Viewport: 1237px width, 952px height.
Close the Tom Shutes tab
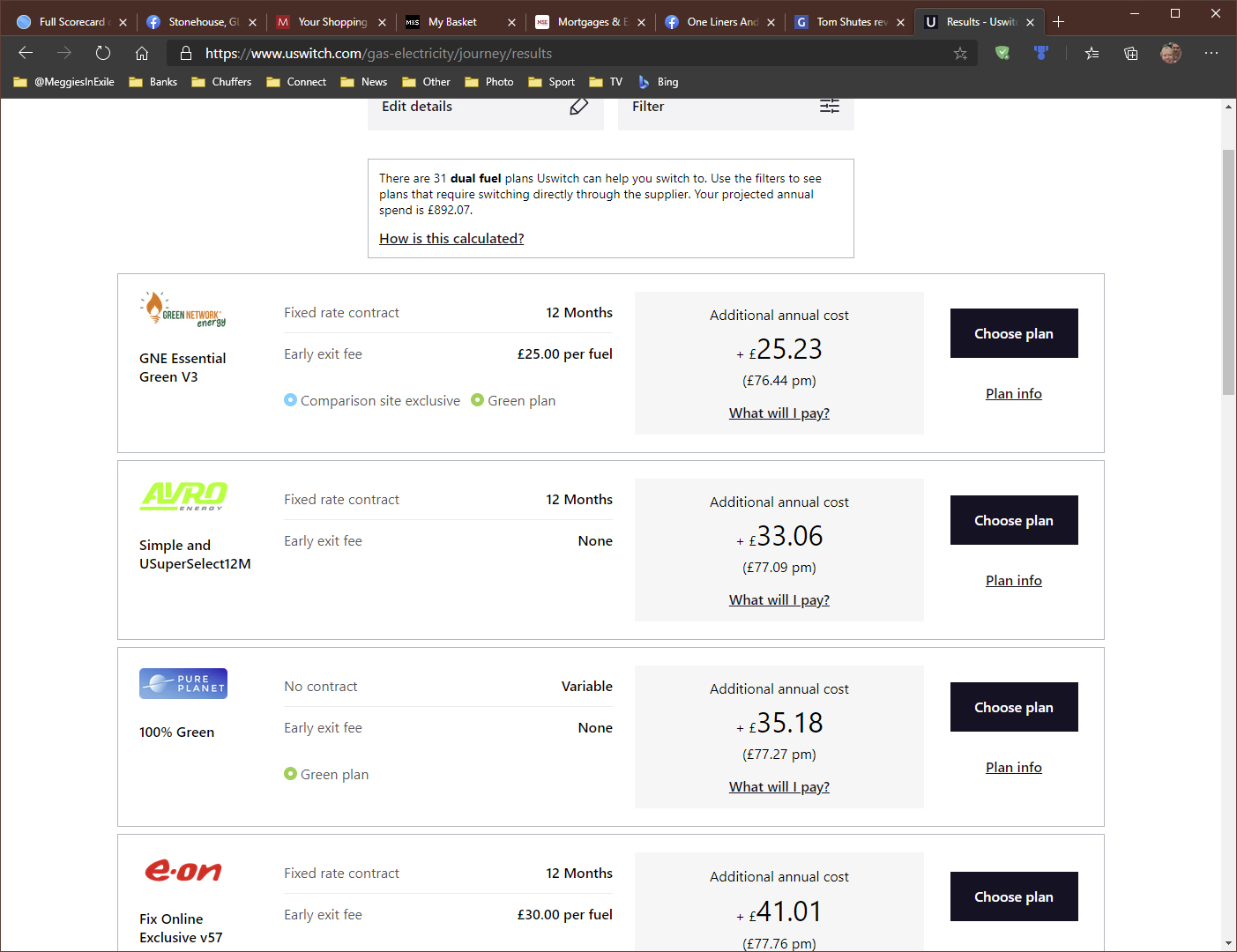tap(900, 22)
